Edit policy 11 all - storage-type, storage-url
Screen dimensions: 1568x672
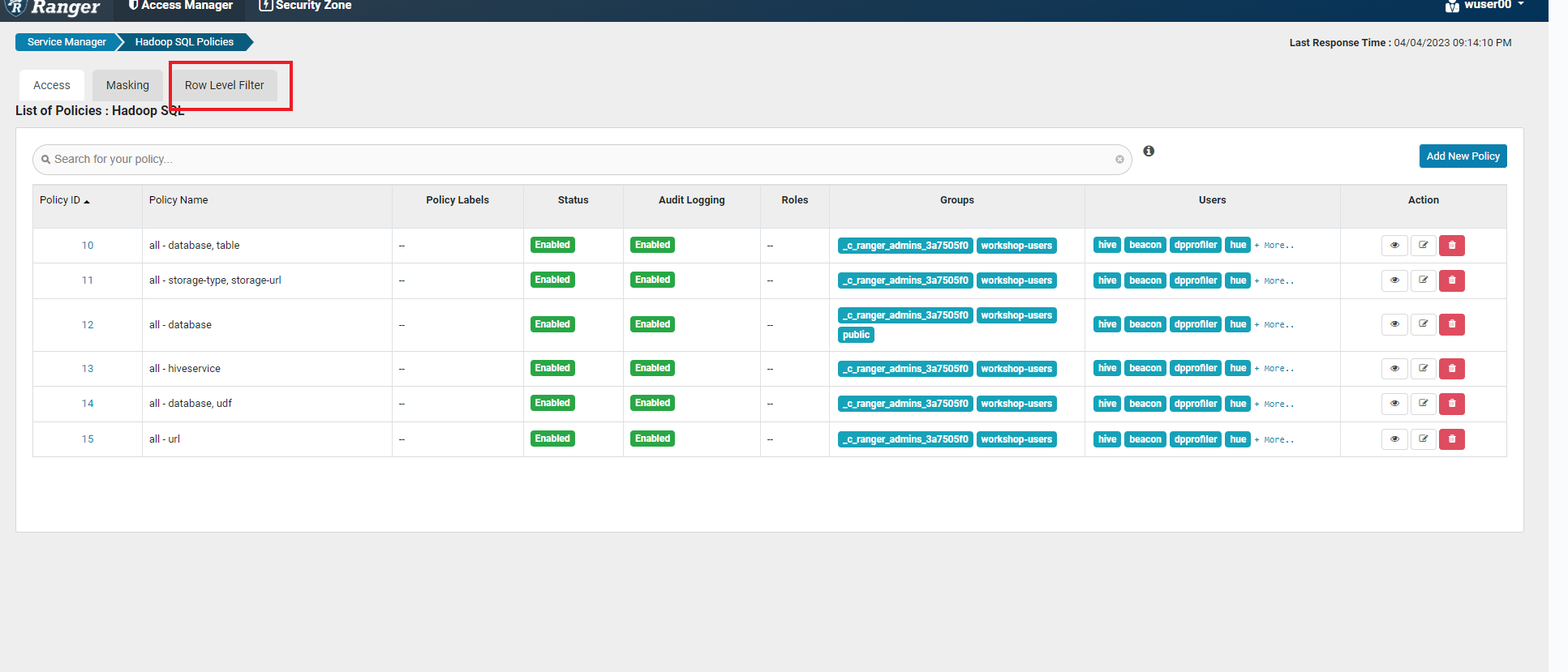pyautogui.click(x=1424, y=280)
